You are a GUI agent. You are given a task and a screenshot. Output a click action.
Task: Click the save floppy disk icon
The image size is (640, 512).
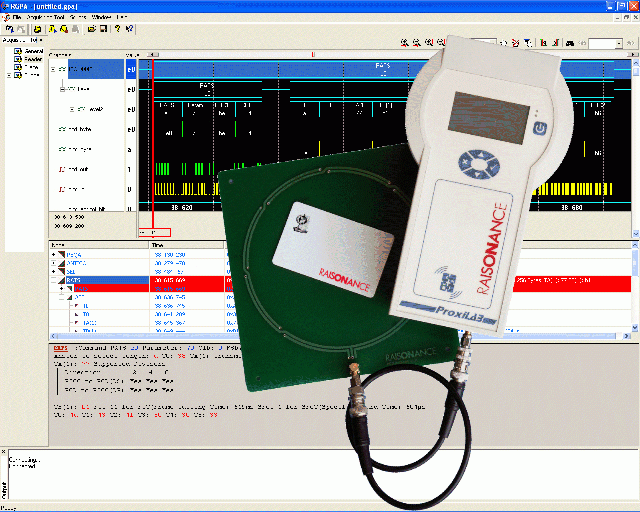pyautogui.click(x=103, y=29)
